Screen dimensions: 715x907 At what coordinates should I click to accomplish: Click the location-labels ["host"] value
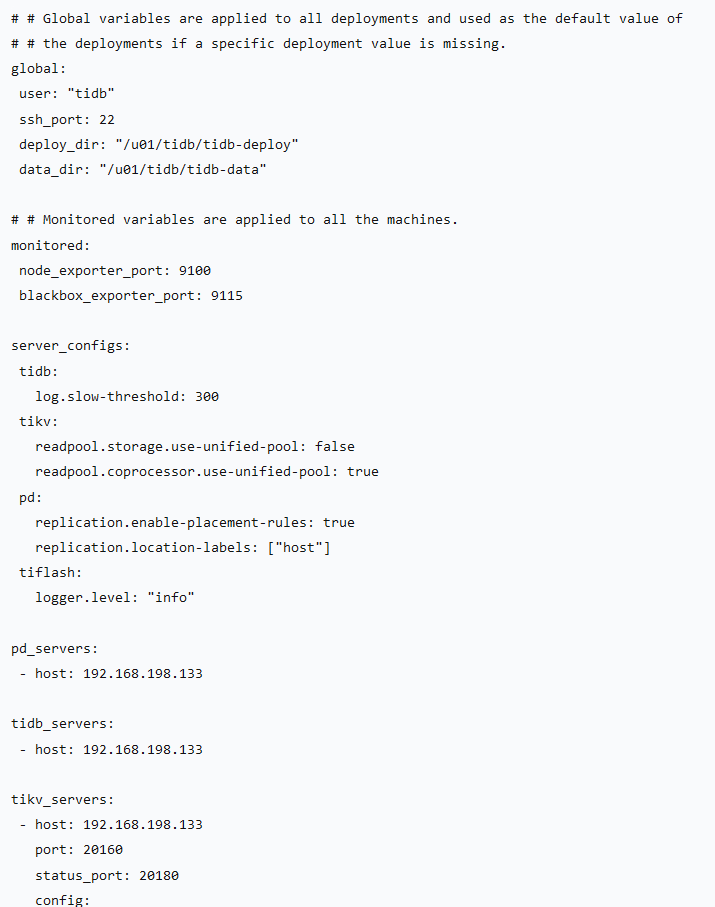(x=298, y=547)
